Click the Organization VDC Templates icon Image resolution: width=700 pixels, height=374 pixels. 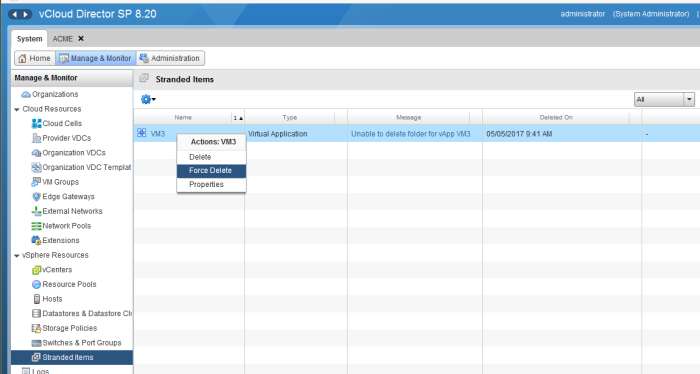37,167
